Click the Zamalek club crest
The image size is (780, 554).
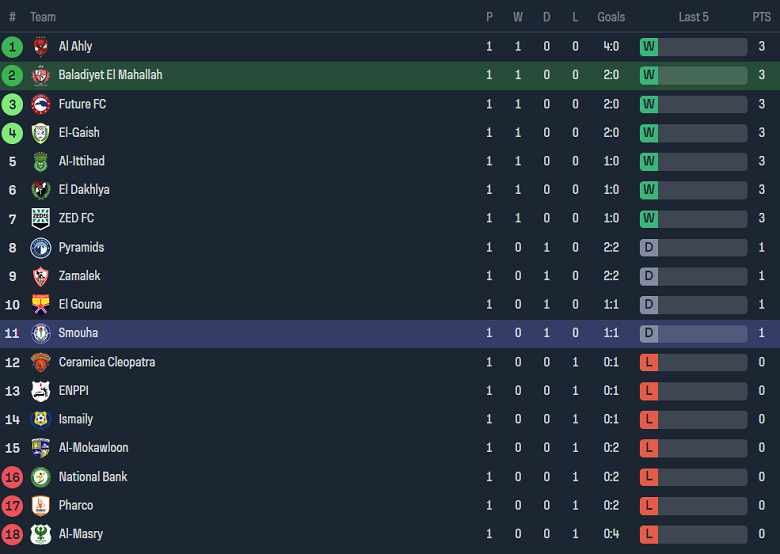41,276
